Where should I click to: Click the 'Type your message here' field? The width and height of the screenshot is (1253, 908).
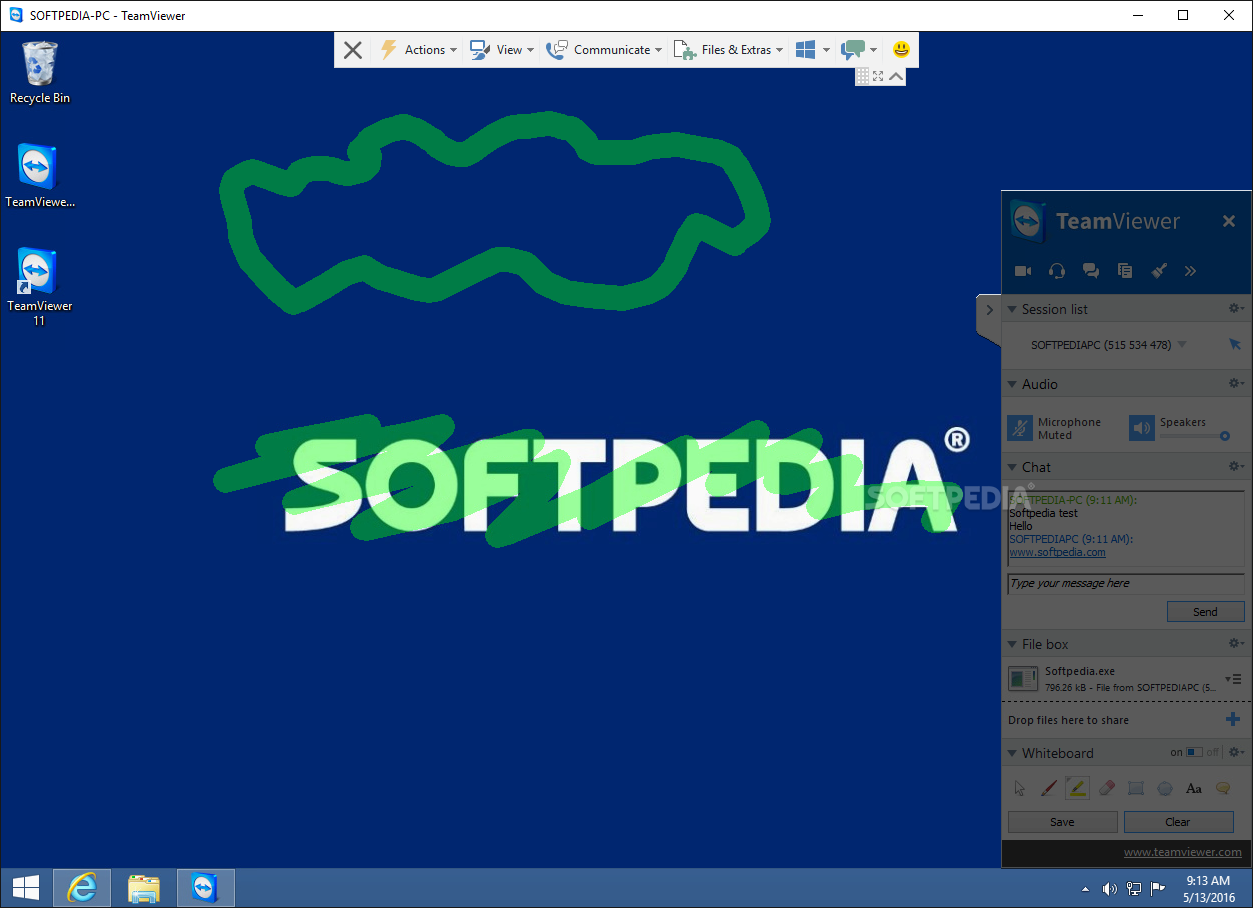[x=1125, y=584]
